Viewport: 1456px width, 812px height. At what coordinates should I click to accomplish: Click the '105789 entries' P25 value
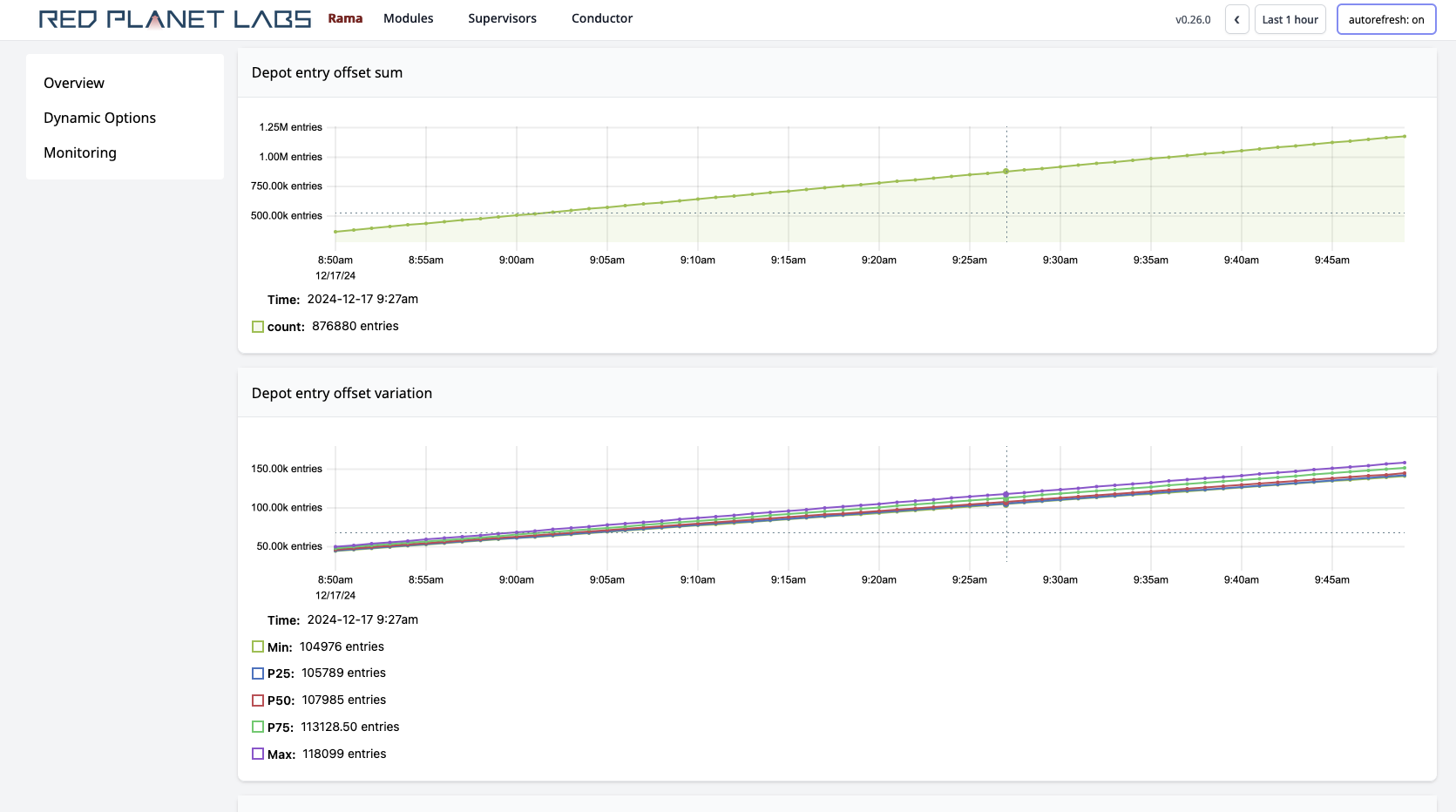pyautogui.click(x=343, y=673)
